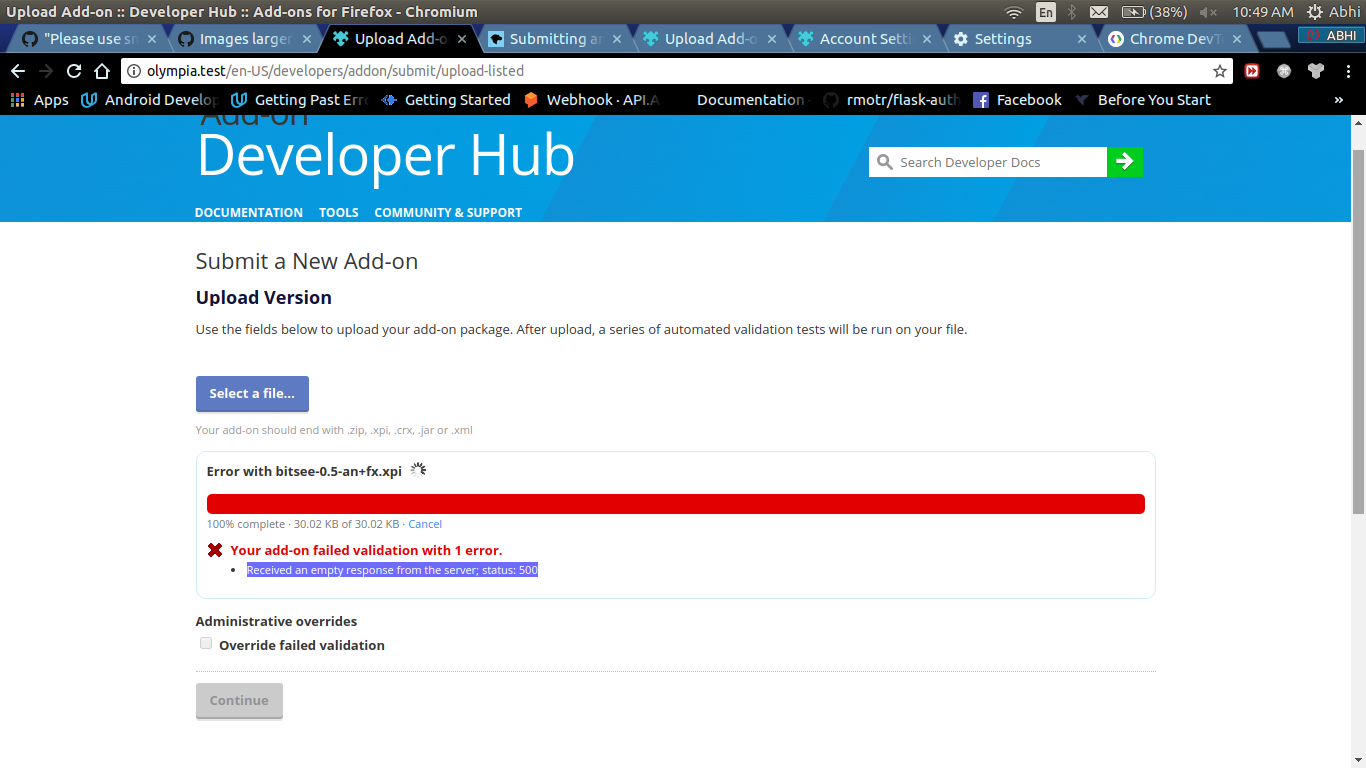Click the spinner icon beside bitsee-0.5-an+fx.xpi
The width and height of the screenshot is (1366, 768).
point(417,468)
